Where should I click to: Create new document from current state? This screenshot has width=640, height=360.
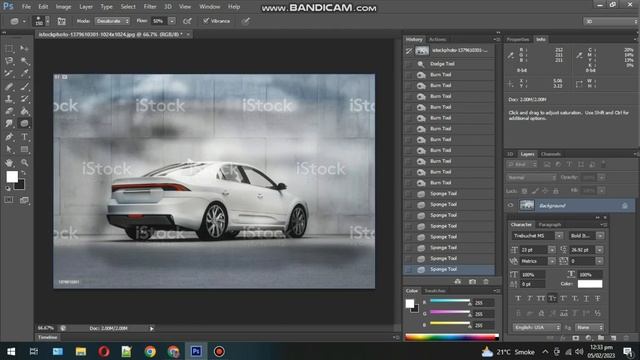click(458, 282)
